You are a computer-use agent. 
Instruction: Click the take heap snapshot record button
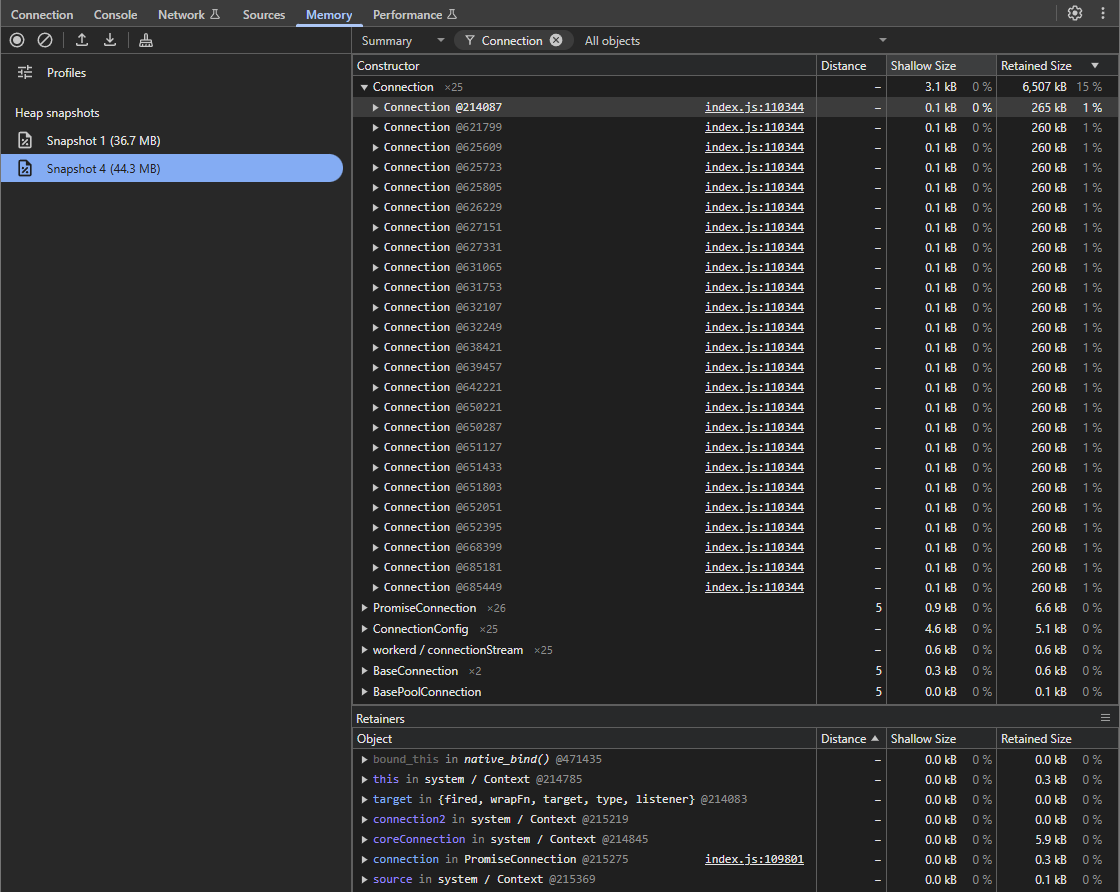17,40
